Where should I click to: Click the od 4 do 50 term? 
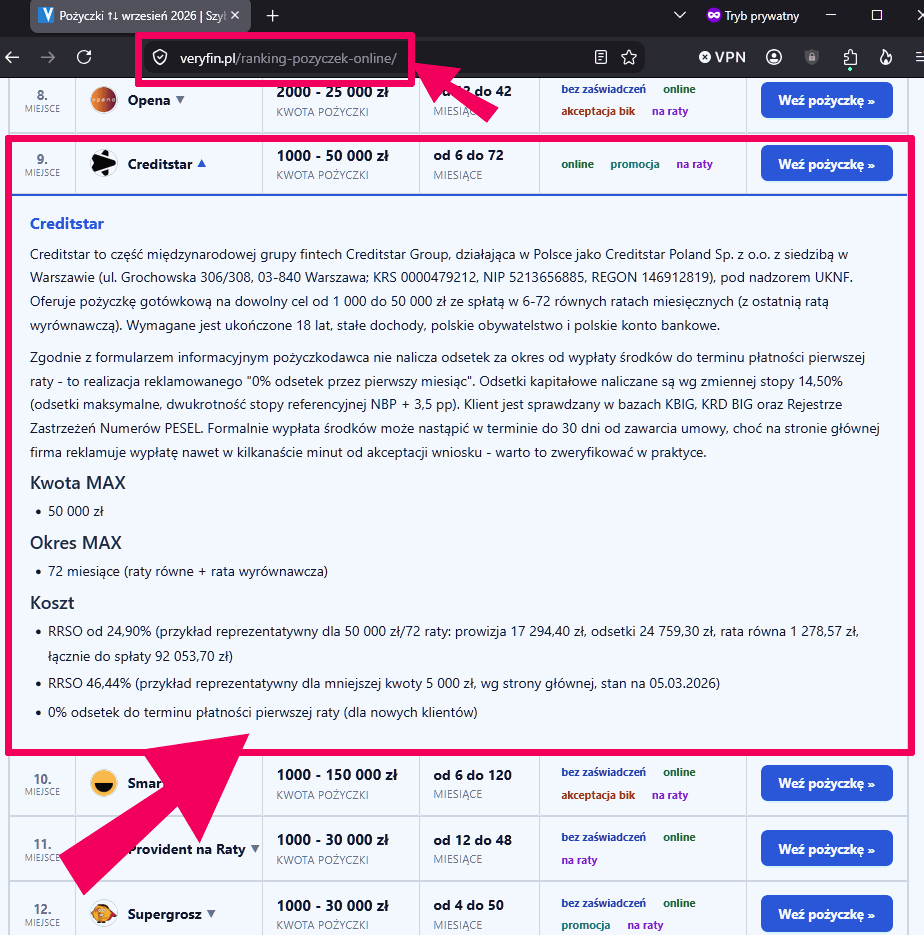(x=469, y=905)
